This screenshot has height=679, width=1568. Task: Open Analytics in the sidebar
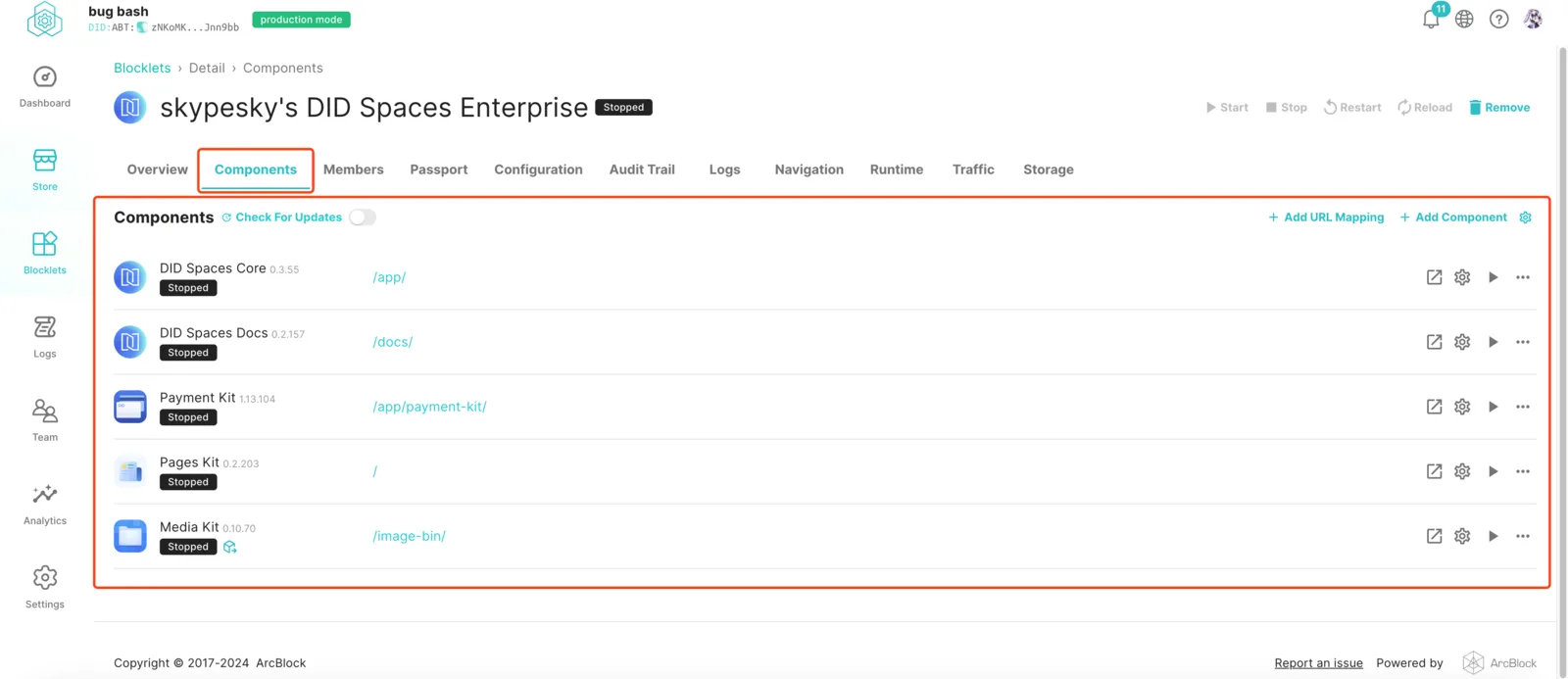tap(44, 504)
